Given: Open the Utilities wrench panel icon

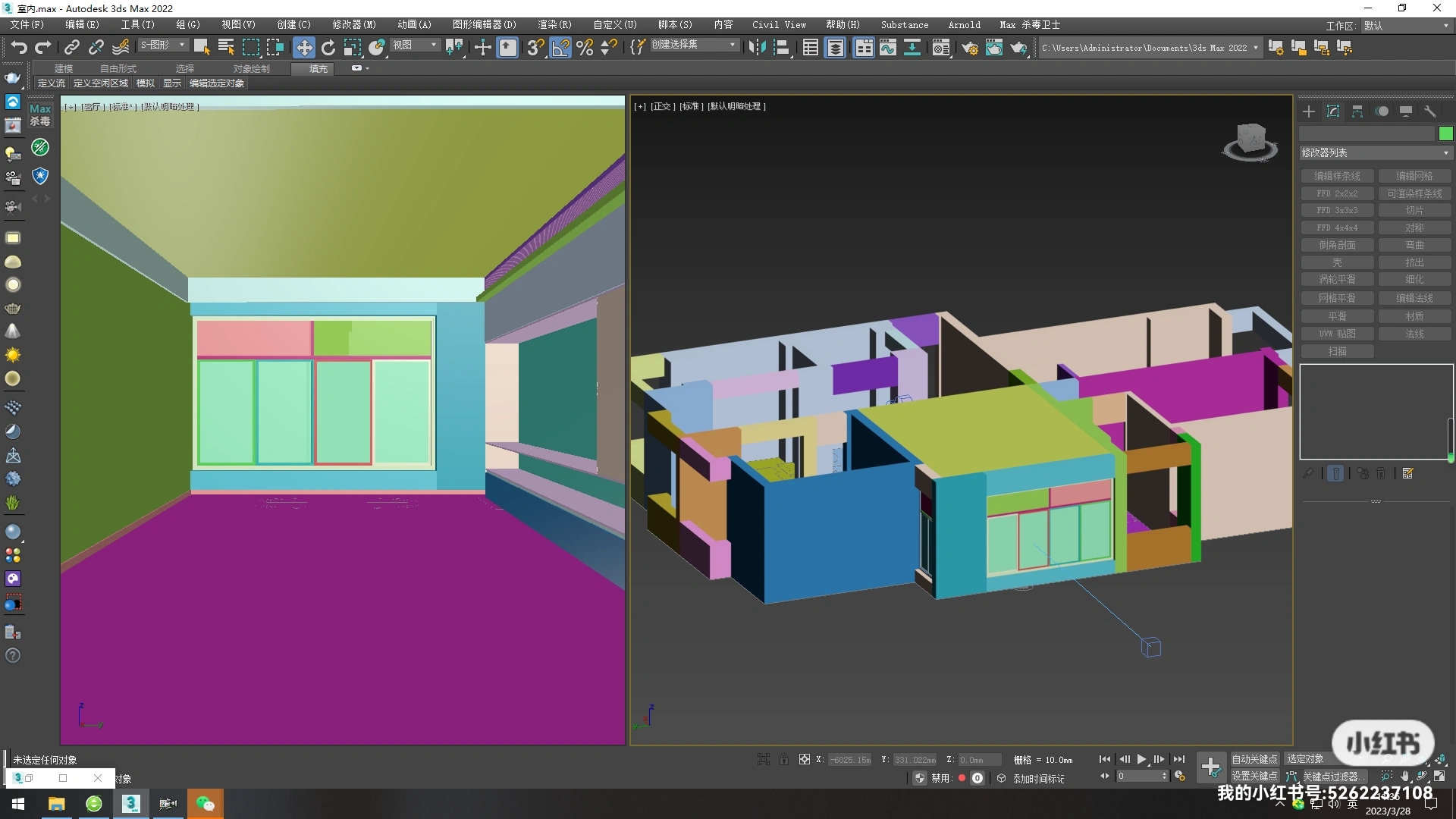Looking at the screenshot, I should pos(1429,111).
